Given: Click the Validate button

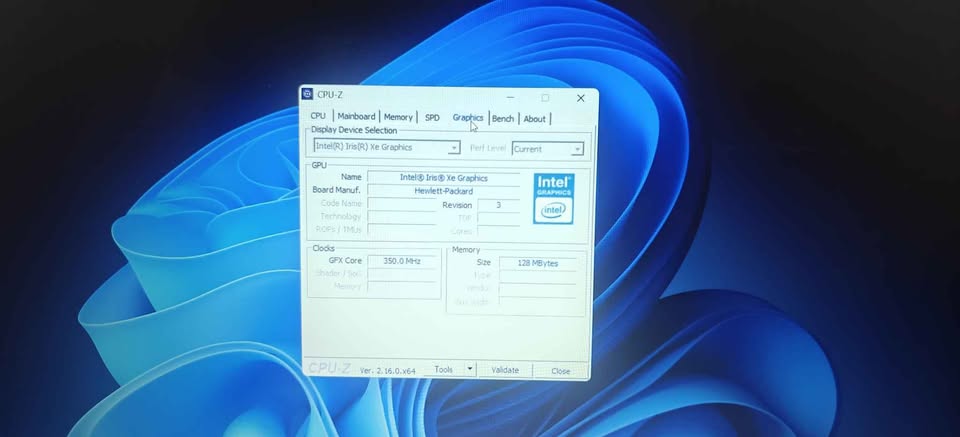Looking at the screenshot, I should click(x=505, y=370).
